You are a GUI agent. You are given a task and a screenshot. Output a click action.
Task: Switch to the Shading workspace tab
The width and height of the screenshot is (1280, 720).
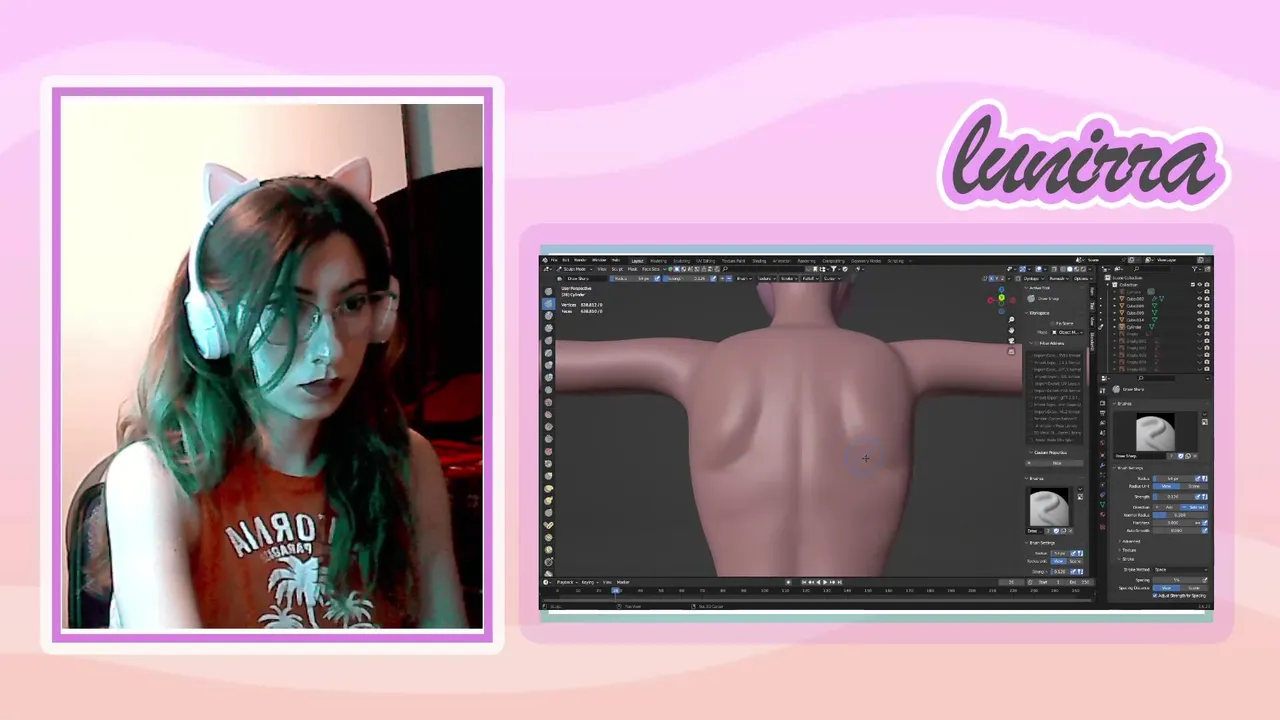pos(759,260)
